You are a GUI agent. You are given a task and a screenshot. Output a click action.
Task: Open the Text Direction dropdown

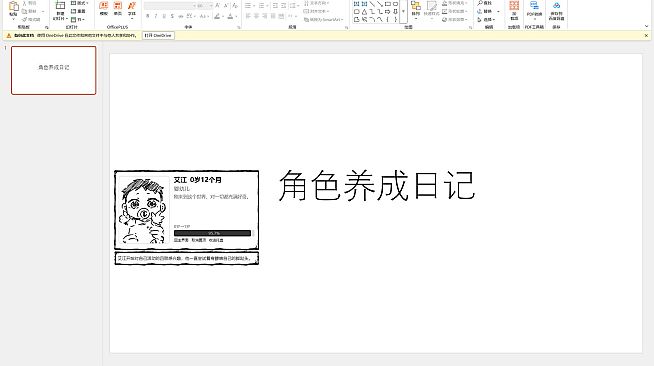click(317, 3)
